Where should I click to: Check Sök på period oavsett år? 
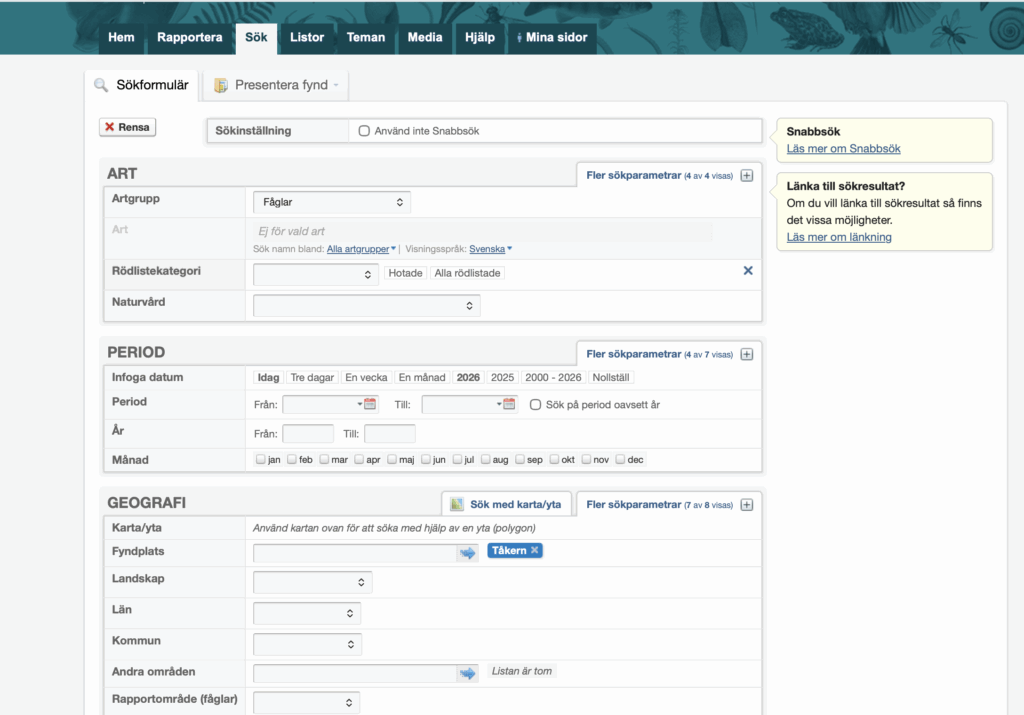tap(536, 405)
